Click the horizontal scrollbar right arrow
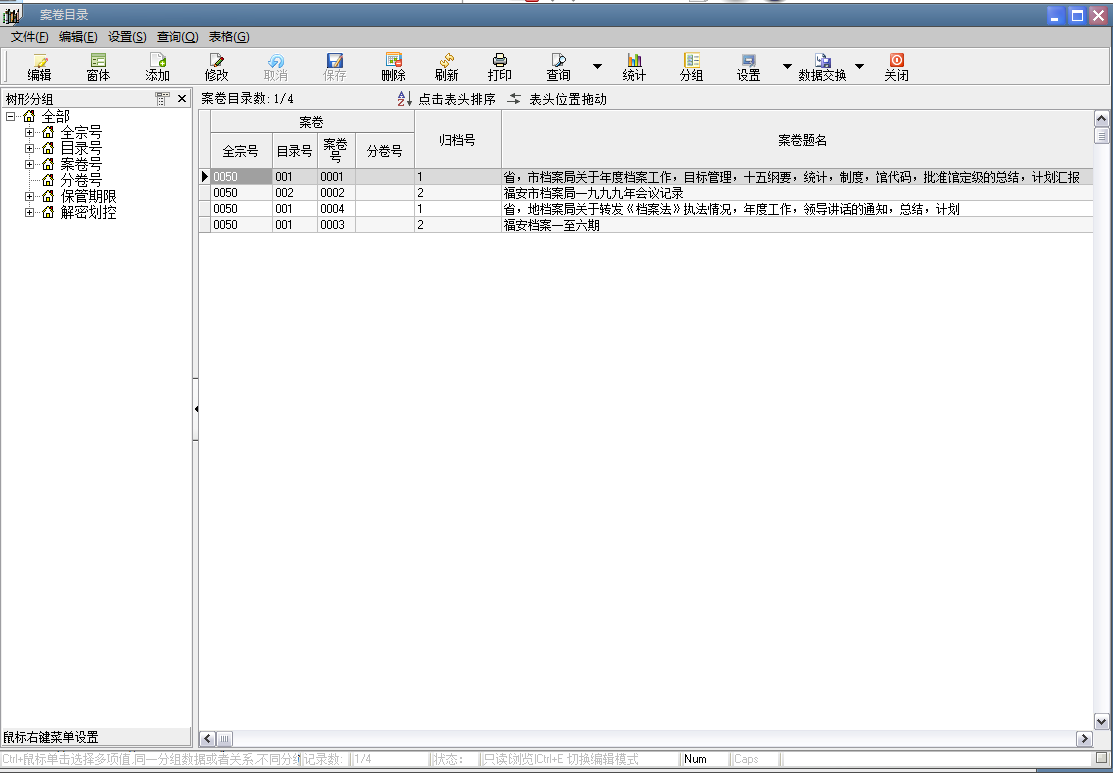 (x=1084, y=739)
